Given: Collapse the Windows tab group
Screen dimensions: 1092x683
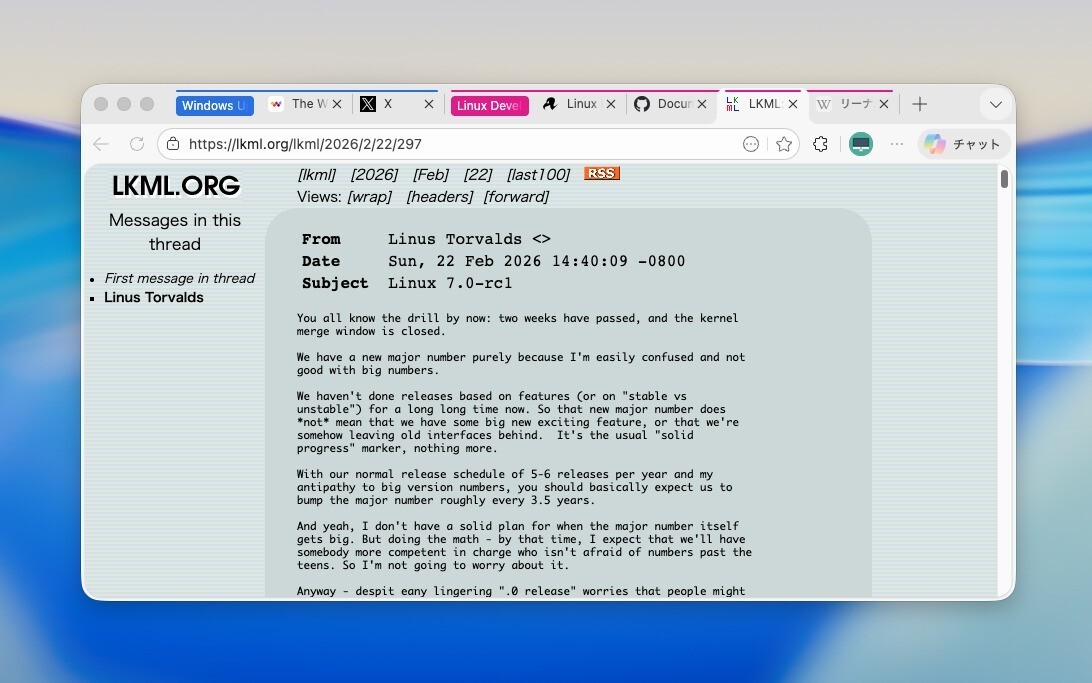Looking at the screenshot, I should tap(214, 105).
